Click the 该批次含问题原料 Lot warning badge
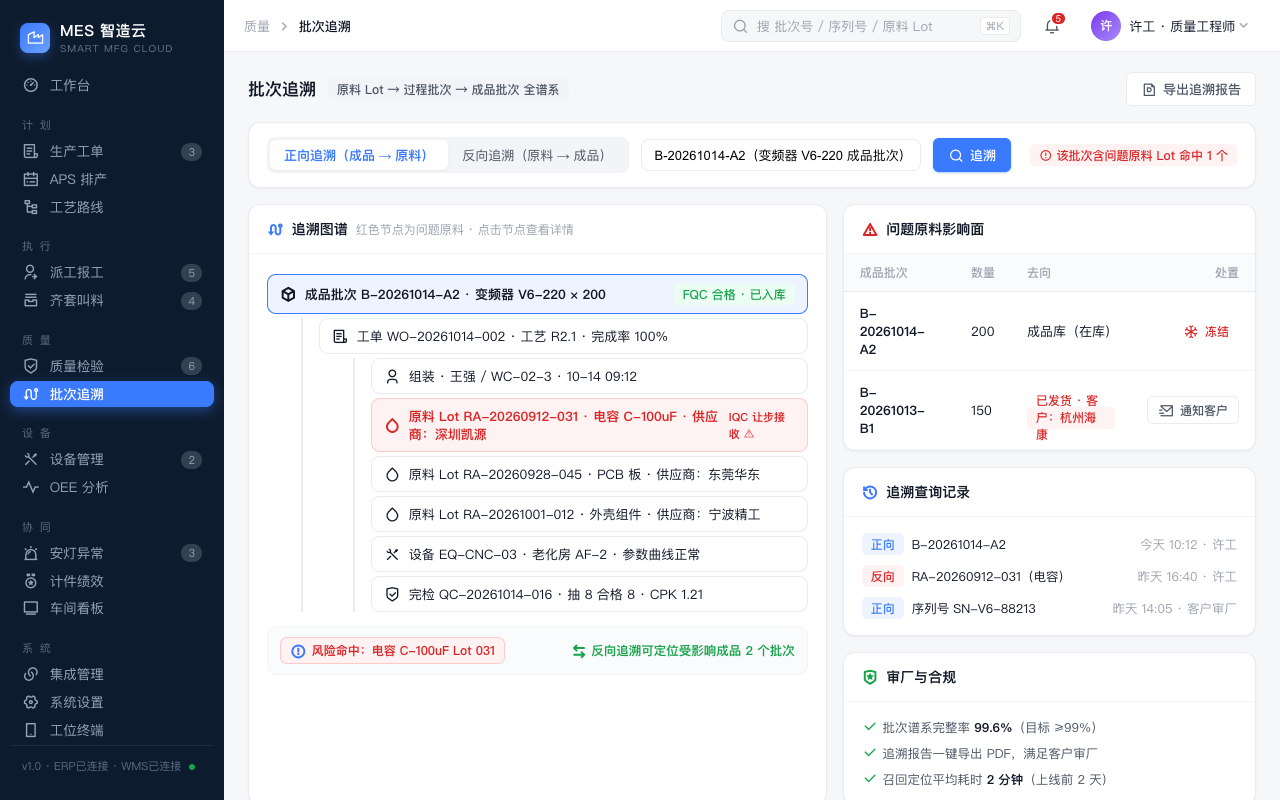The height and width of the screenshot is (800, 1280). click(x=1134, y=155)
